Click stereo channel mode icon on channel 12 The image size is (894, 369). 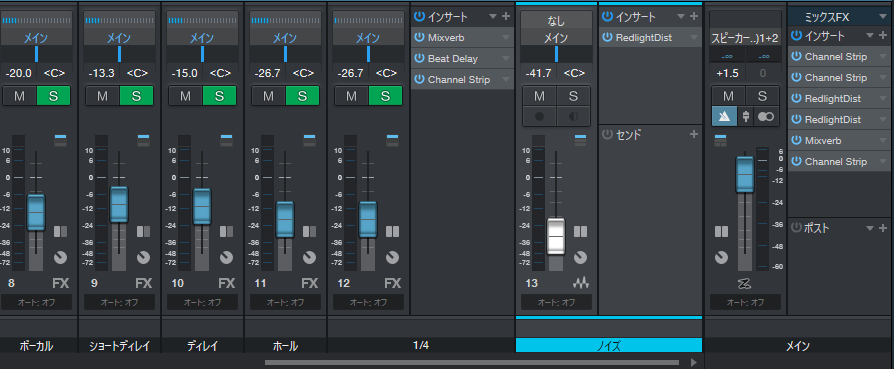pyautogui.click(x=392, y=232)
